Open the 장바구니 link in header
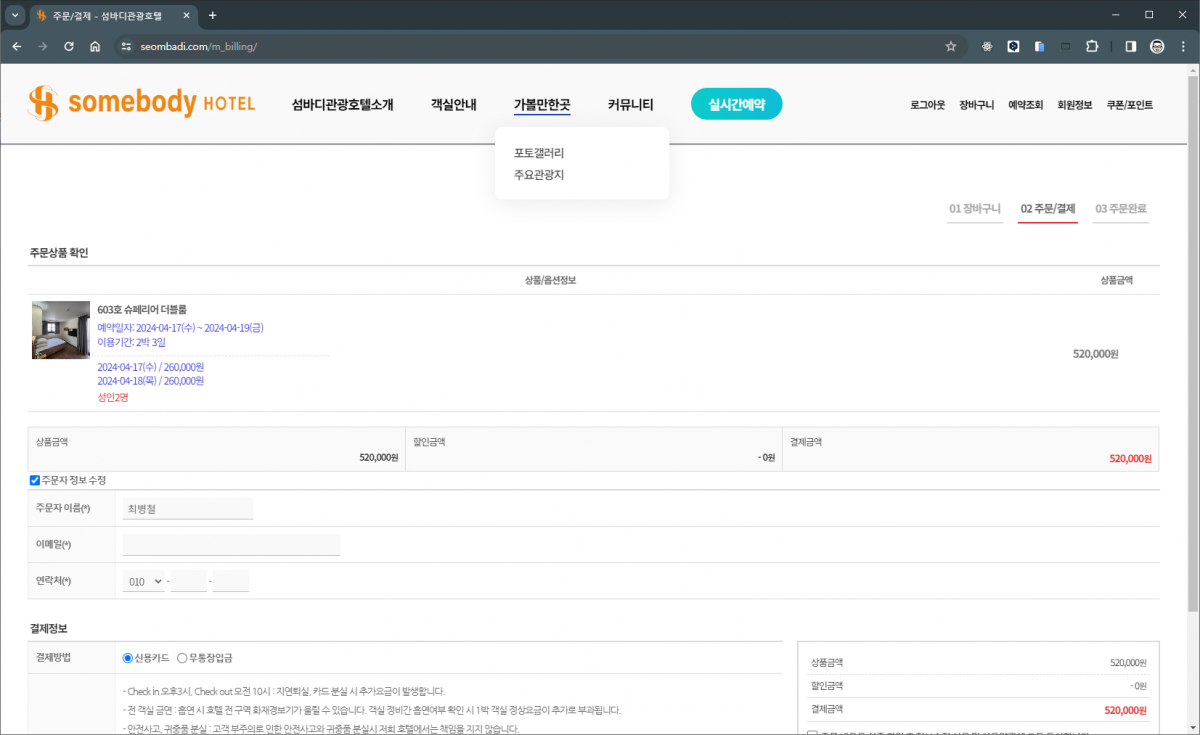The width and height of the screenshot is (1200, 735). [x=976, y=105]
